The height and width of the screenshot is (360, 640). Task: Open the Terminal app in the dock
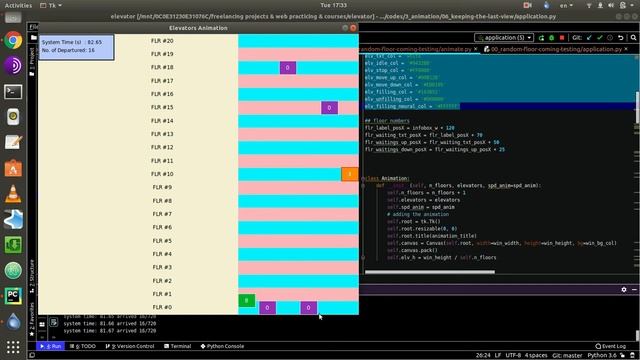[x=13, y=92]
